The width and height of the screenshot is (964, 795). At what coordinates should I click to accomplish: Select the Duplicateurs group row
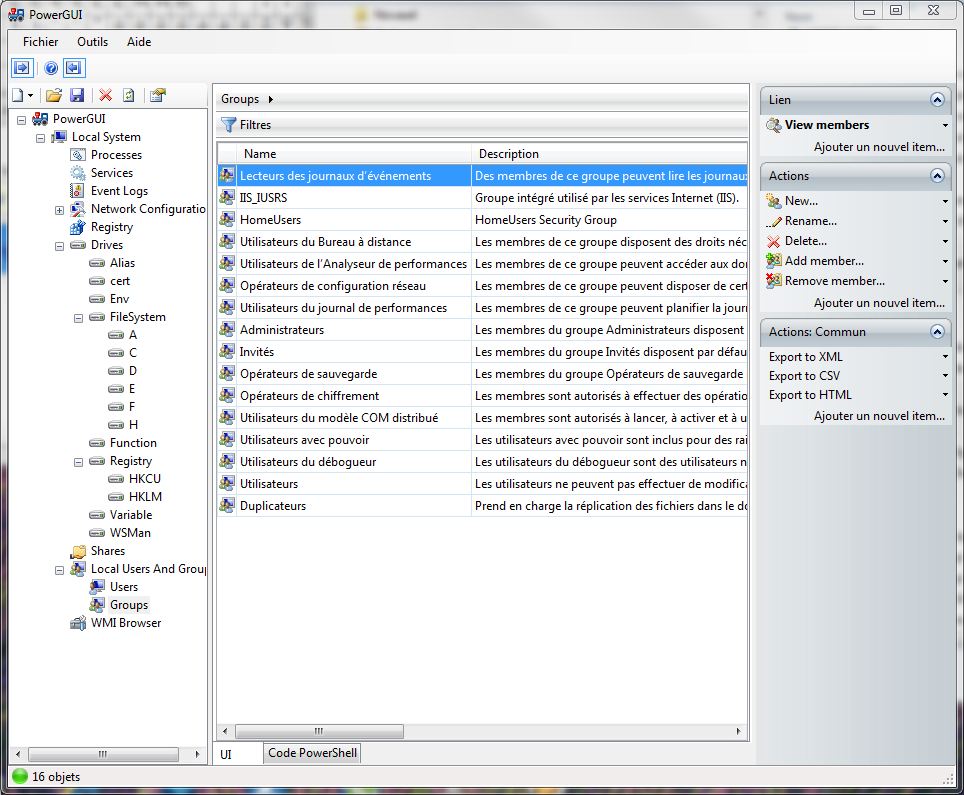coord(483,506)
